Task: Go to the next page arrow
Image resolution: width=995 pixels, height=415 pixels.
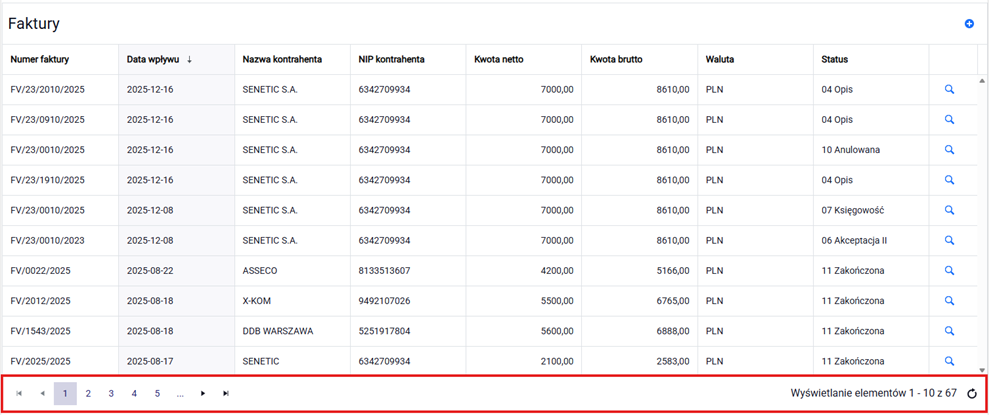Action: pos(203,393)
